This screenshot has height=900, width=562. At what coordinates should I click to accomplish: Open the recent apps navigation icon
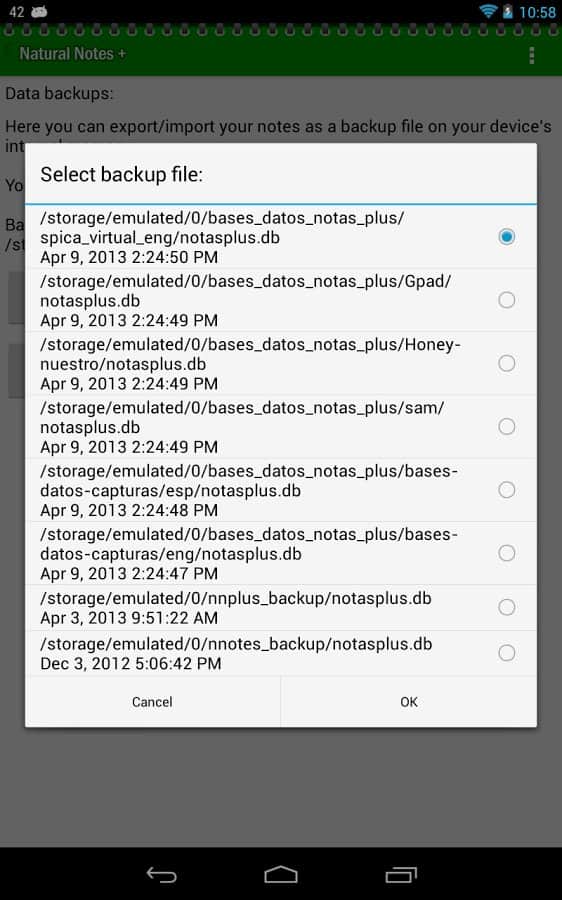401,874
